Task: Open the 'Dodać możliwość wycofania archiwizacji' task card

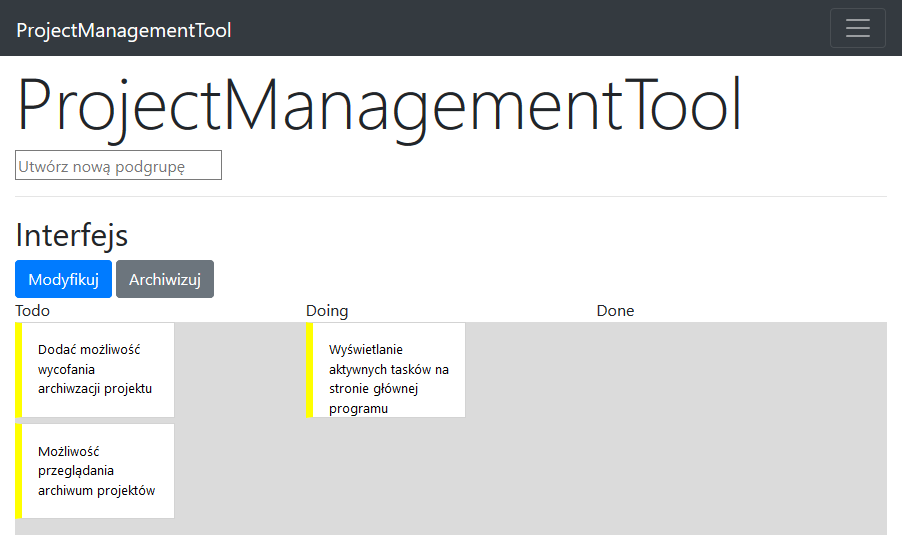Action: [x=97, y=369]
